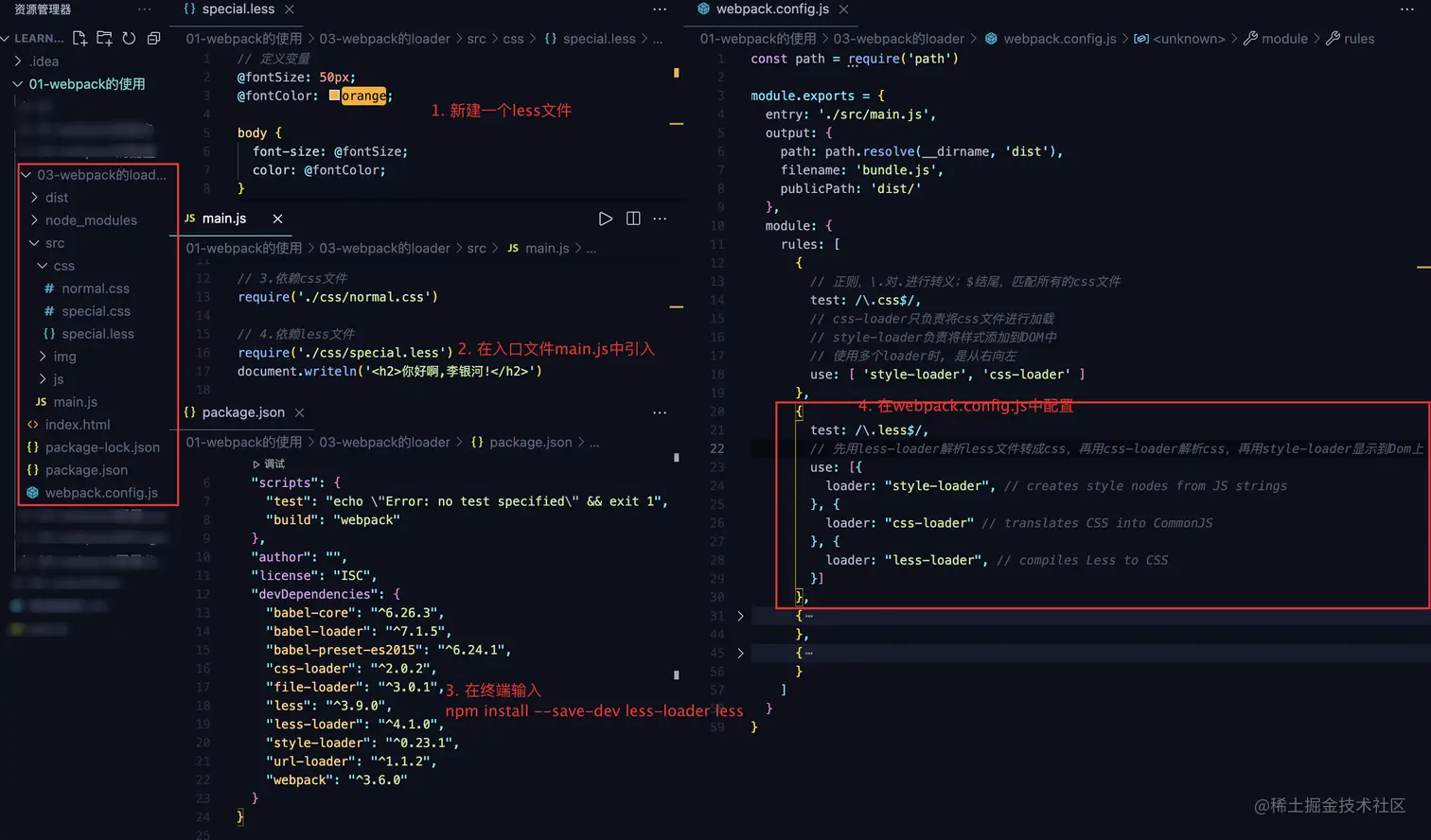The image size is (1431, 840).
Task: Click the New Folder icon in explorer header
Action: tap(104, 39)
